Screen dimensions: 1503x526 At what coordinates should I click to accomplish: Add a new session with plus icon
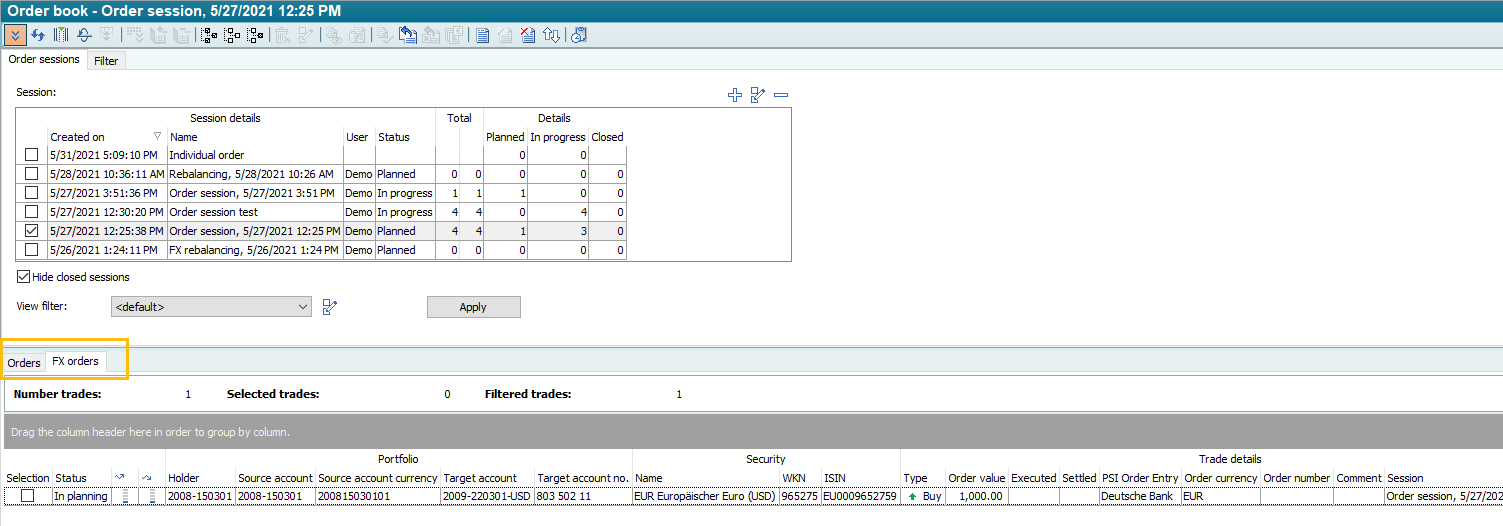[x=735, y=95]
